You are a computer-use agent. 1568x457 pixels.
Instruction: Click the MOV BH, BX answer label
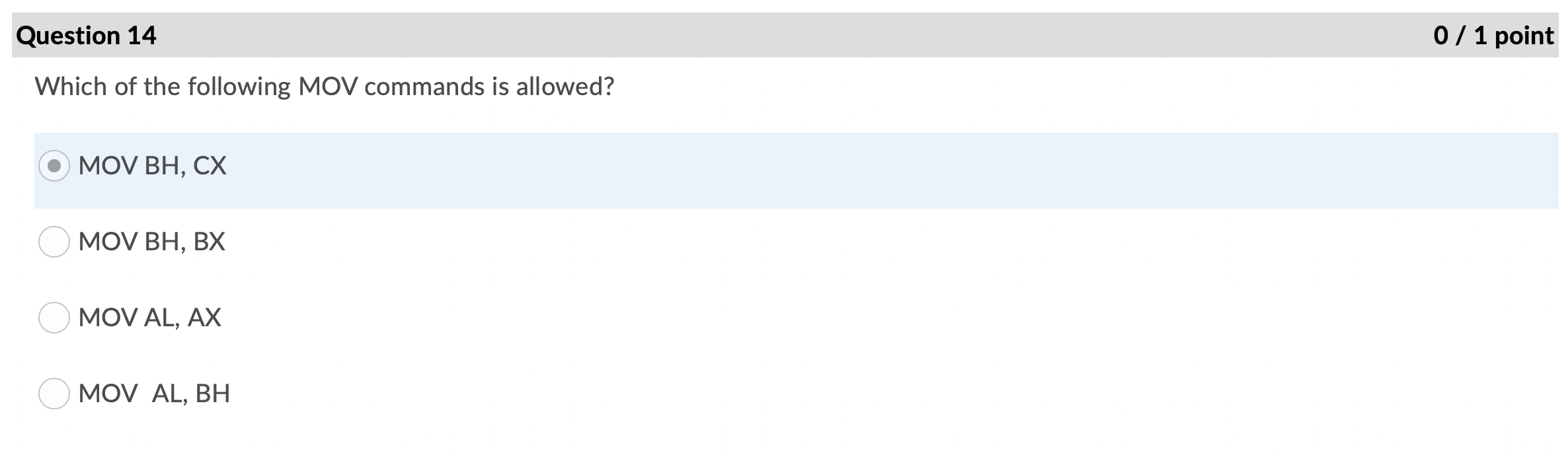151,242
